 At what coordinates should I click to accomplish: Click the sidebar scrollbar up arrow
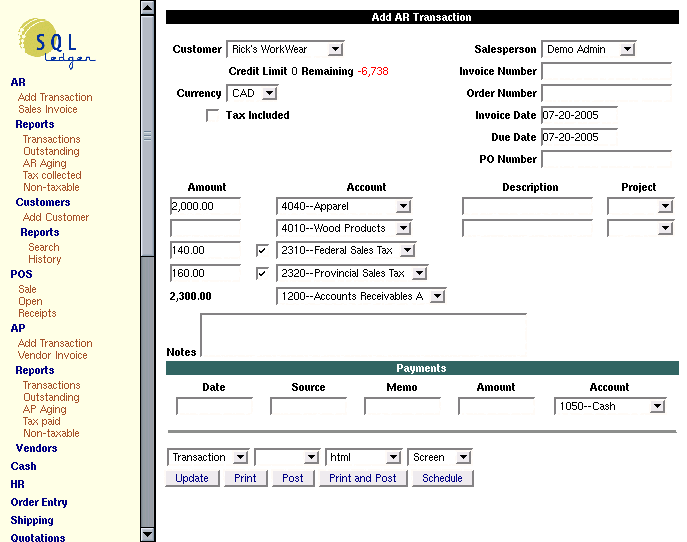(x=148, y=8)
